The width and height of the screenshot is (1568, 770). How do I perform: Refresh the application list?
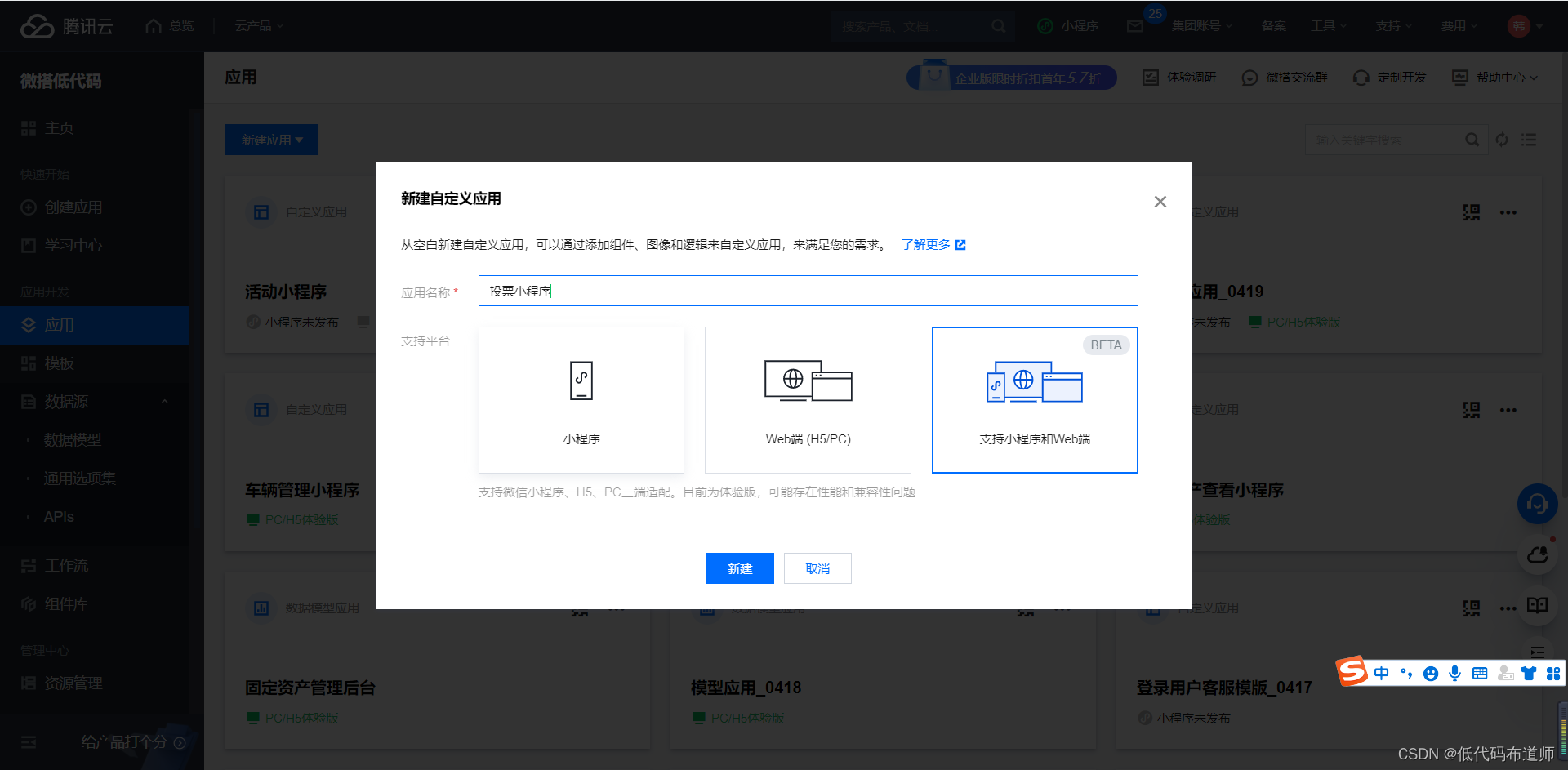coord(1502,140)
